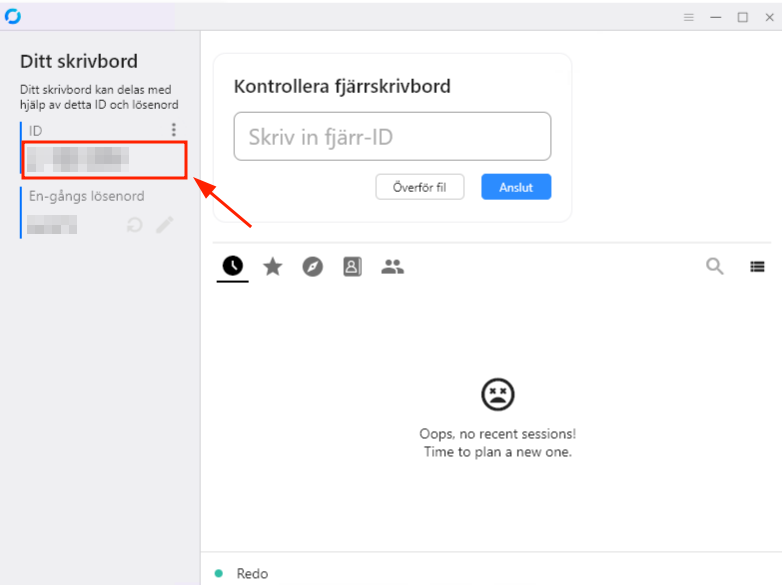Open the Recent sessions clock tab
The width and height of the screenshot is (782, 585).
tap(232, 266)
